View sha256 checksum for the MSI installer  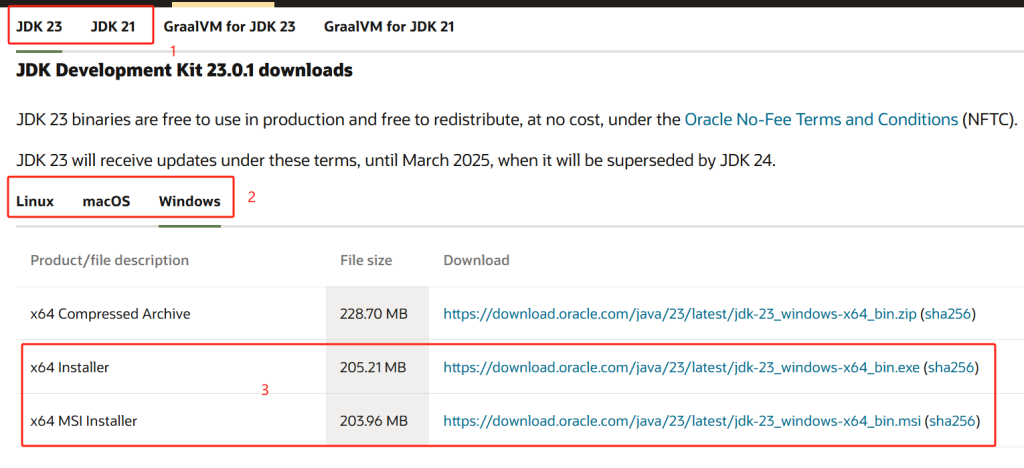[950, 421]
